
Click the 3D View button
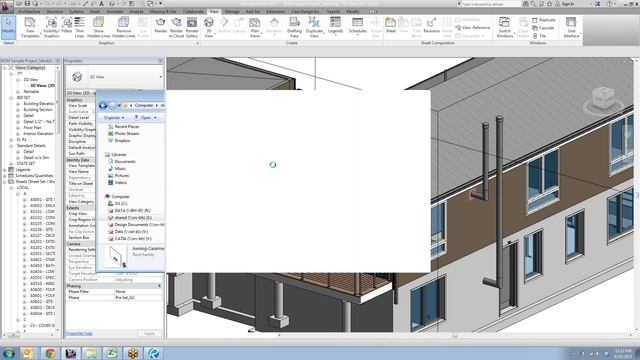point(209,27)
